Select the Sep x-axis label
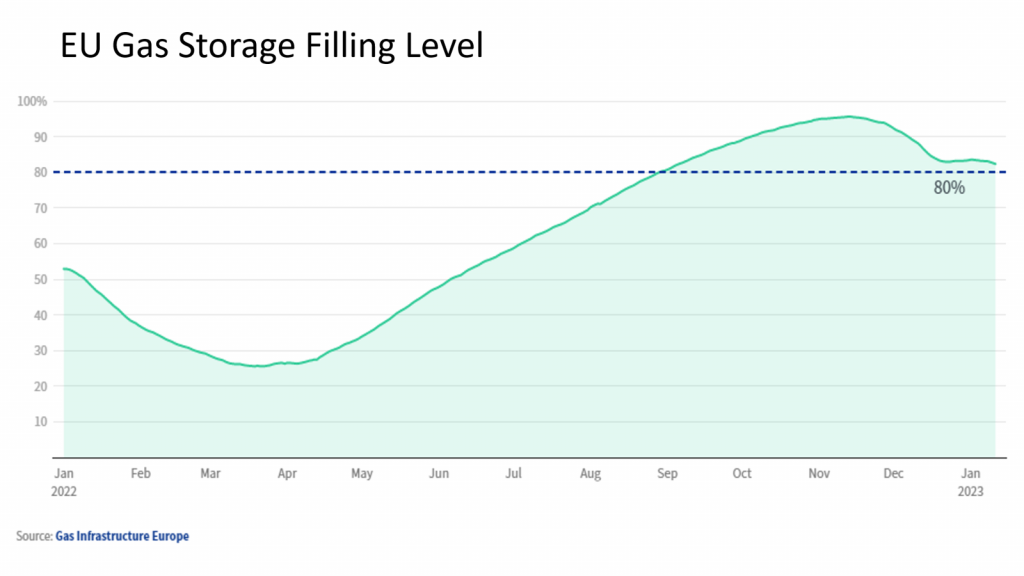Screen dimensions: 1024x576 pos(667,473)
